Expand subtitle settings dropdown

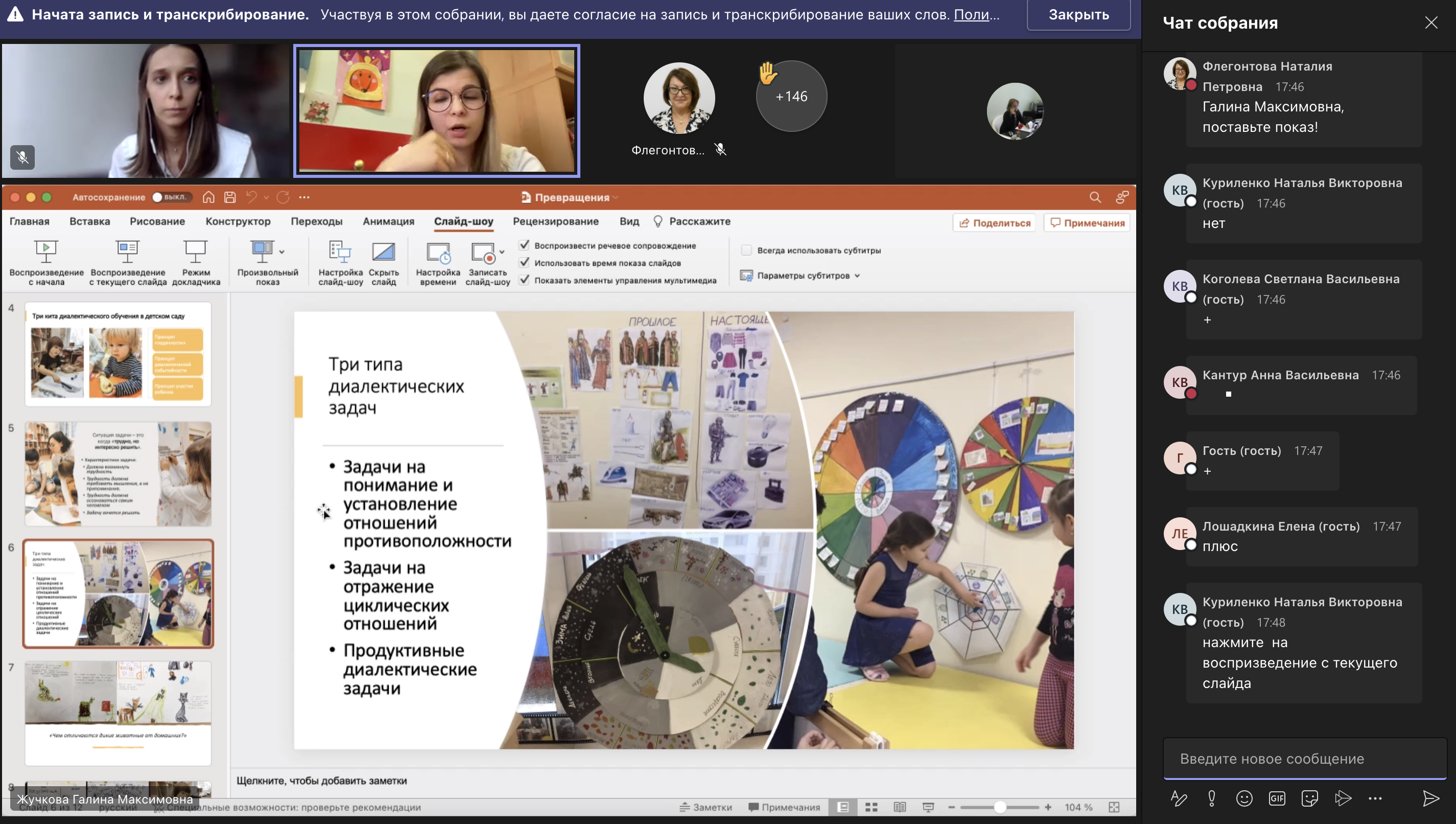[x=858, y=276]
